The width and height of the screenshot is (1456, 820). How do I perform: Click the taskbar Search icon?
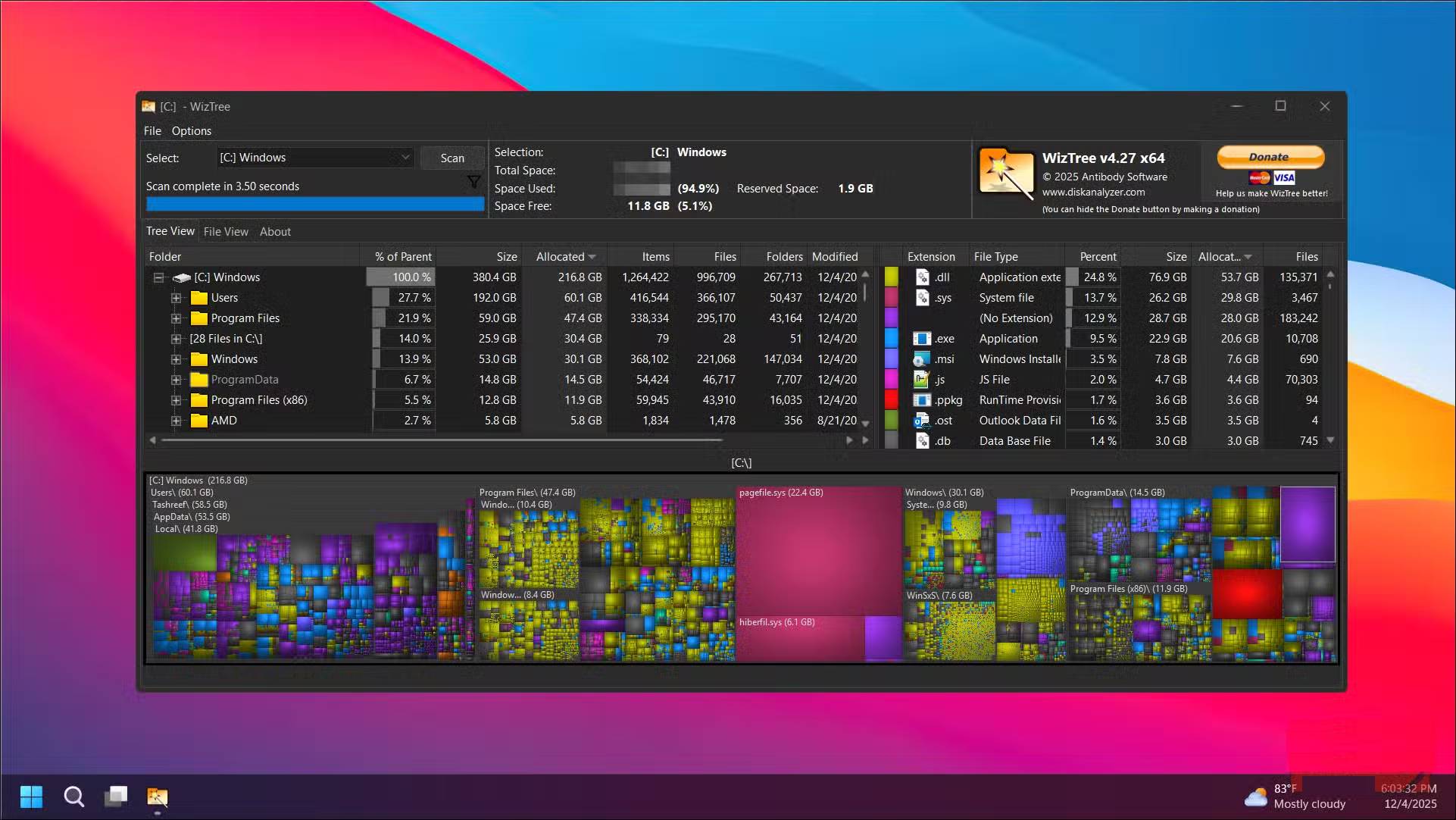pyautogui.click(x=73, y=797)
